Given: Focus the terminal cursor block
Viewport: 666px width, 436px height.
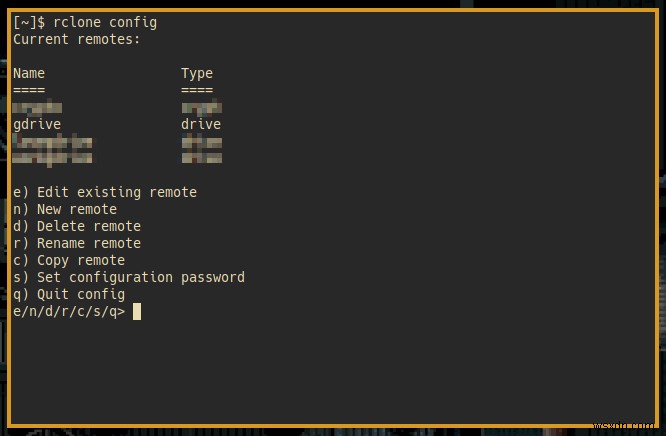Looking at the screenshot, I should 137,311.
